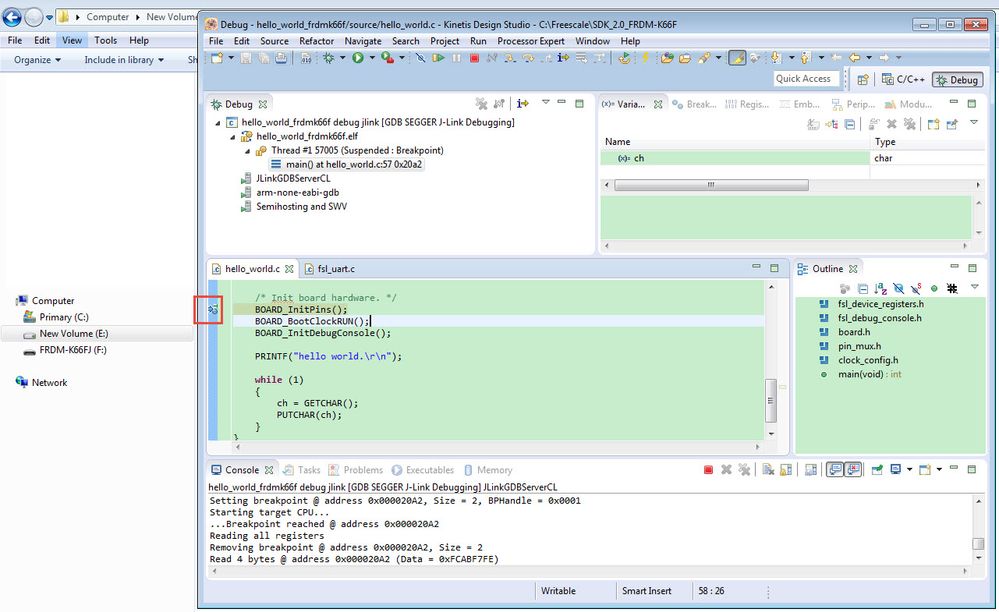Switch to the Breakpoints view tab
This screenshot has height=612, width=999.
694,104
